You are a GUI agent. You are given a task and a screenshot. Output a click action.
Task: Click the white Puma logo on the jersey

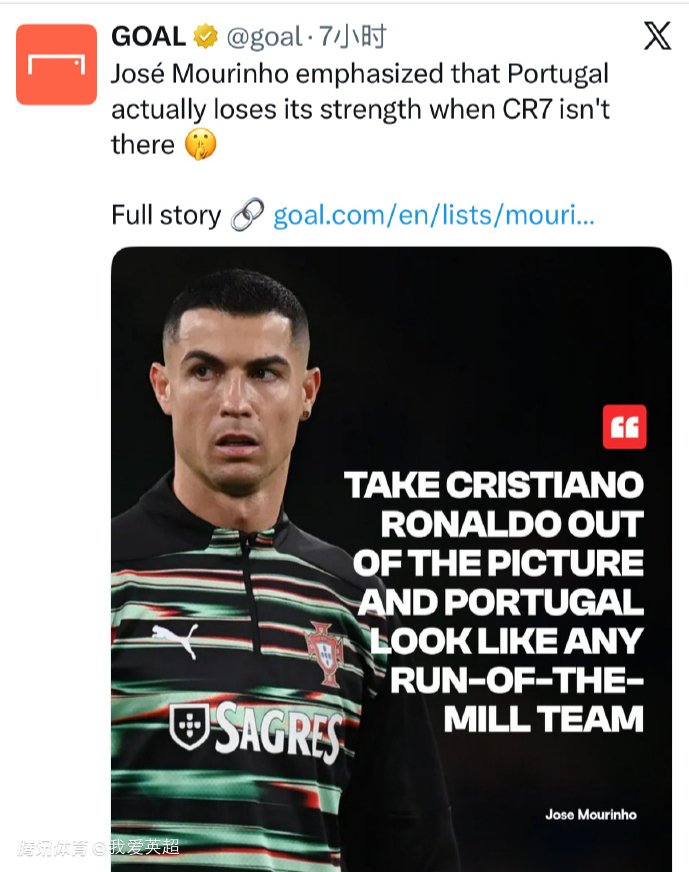click(x=175, y=639)
